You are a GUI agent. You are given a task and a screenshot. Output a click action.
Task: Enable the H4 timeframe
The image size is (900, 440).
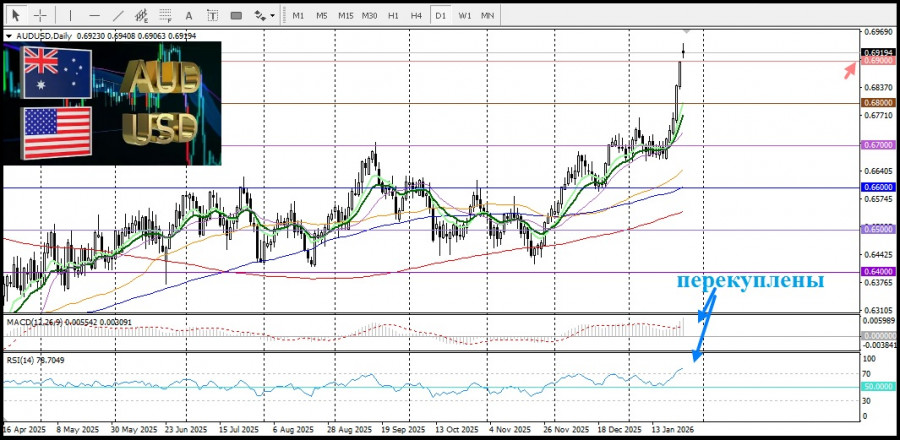pos(417,16)
